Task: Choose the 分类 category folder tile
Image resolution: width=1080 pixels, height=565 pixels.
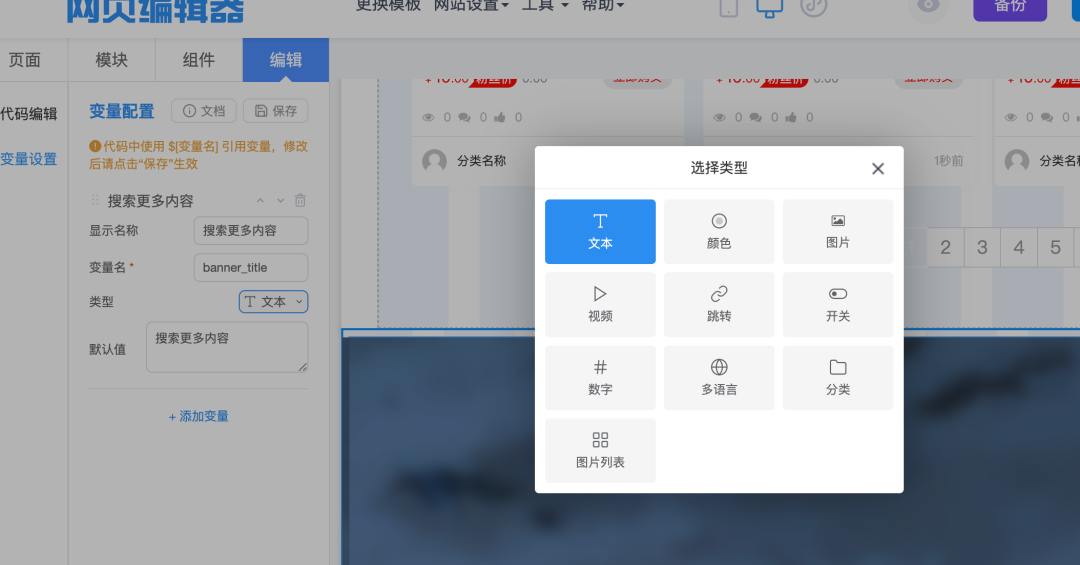Action: [838, 378]
